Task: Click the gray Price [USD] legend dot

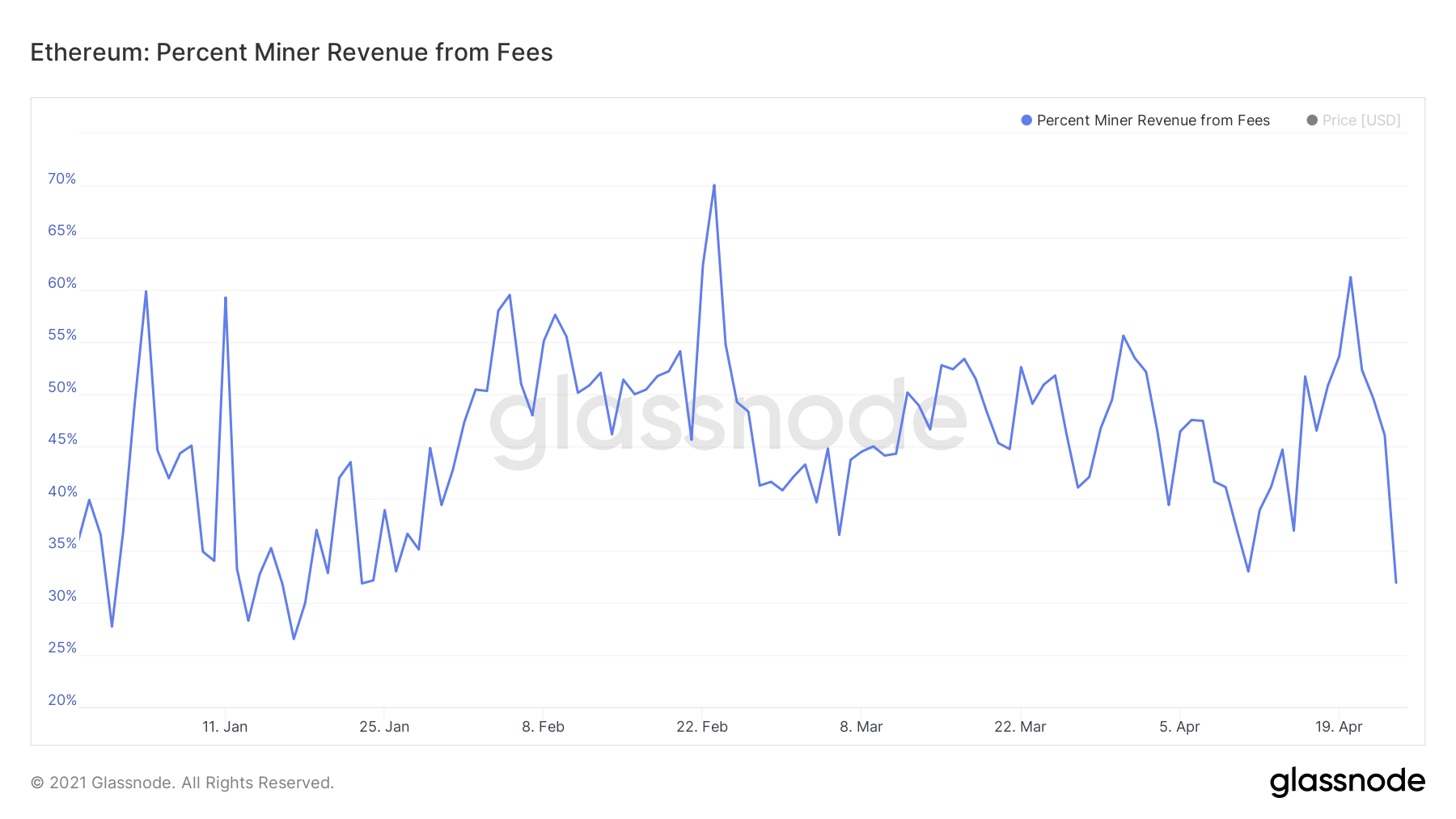Action: [x=1311, y=120]
